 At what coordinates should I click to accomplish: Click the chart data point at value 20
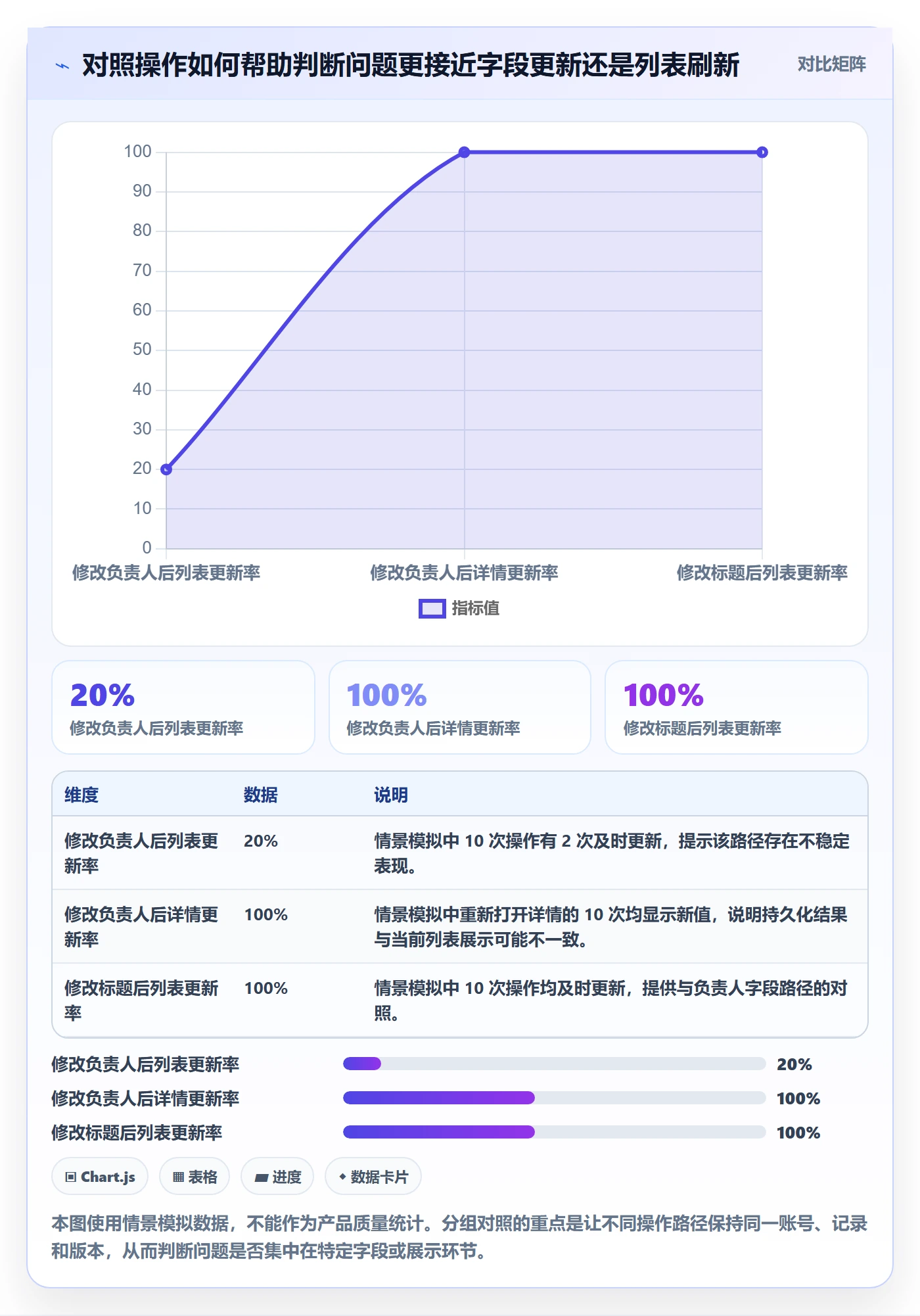click(x=166, y=469)
